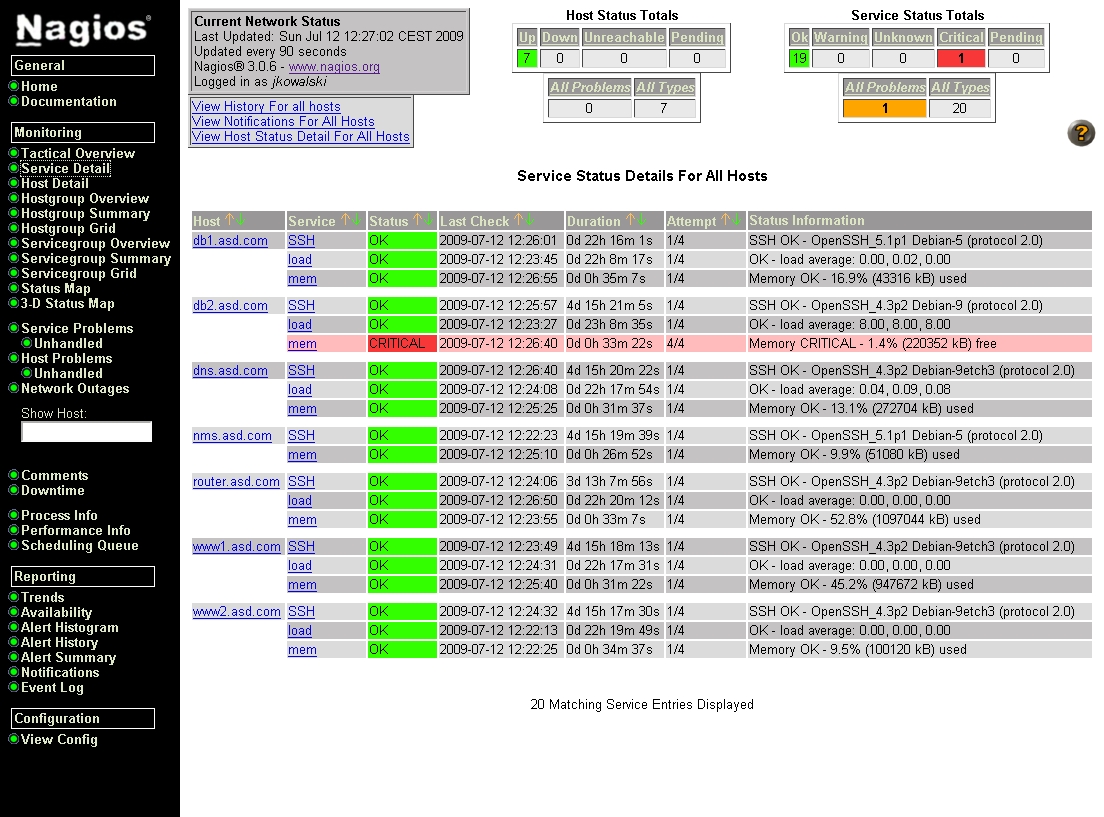Sort Host column descending with green arrow
This screenshot has width=1104, height=817.
pos(240,220)
